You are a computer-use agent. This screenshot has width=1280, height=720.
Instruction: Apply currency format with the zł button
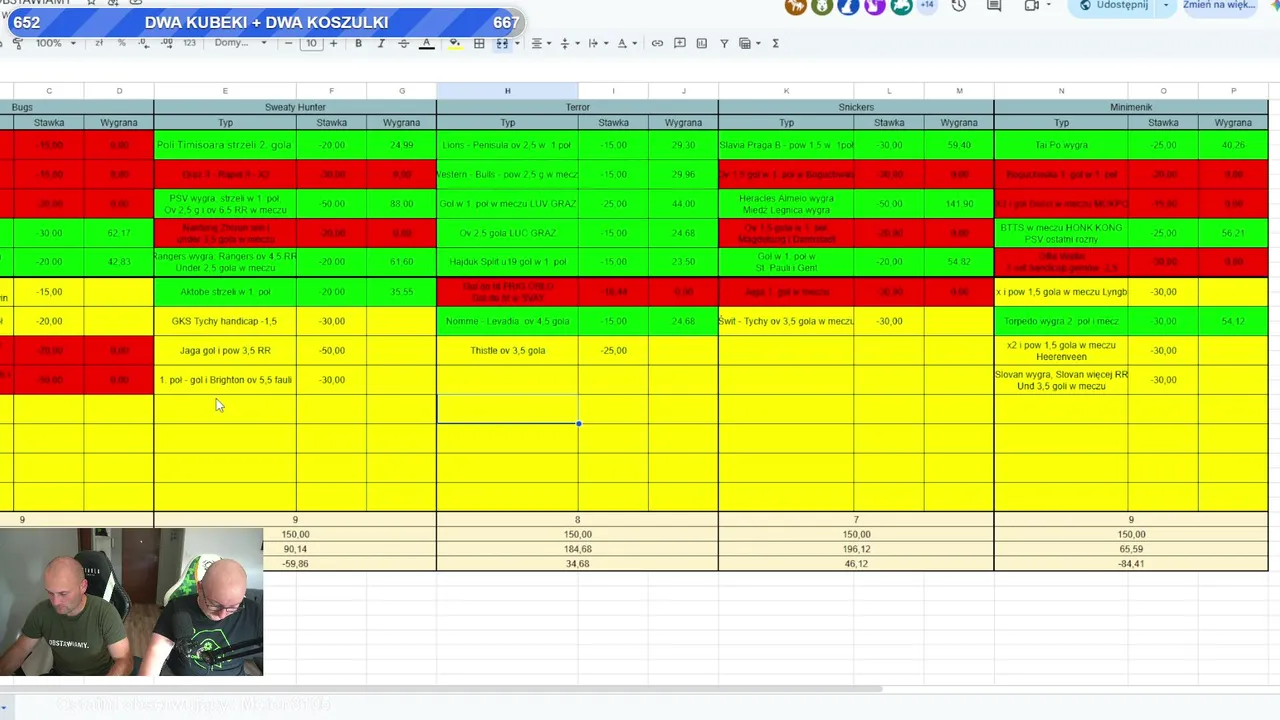pos(99,44)
